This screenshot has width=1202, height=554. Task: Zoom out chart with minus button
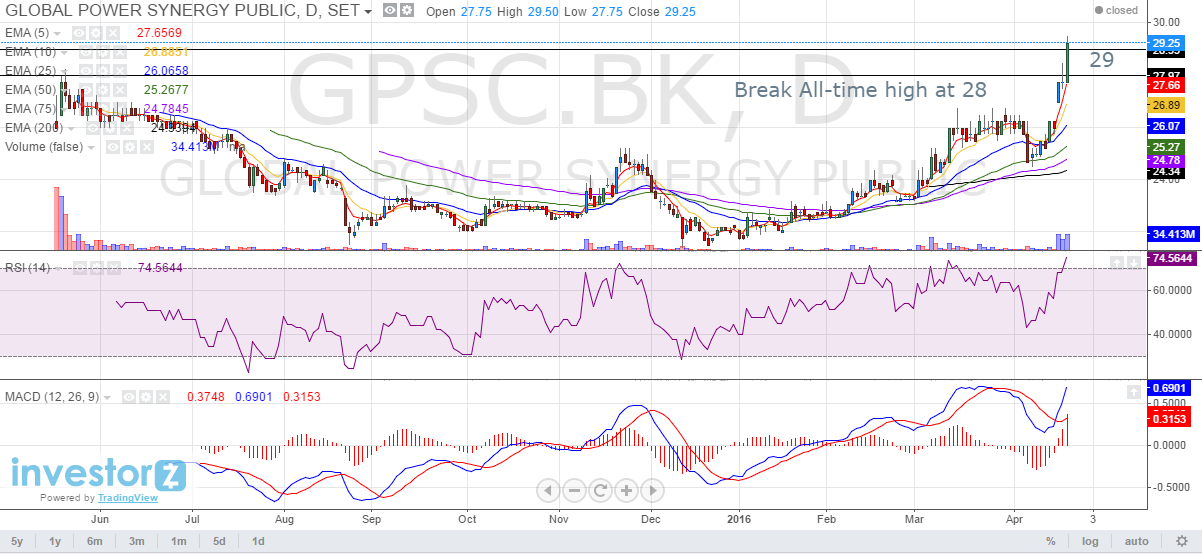(574, 490)
